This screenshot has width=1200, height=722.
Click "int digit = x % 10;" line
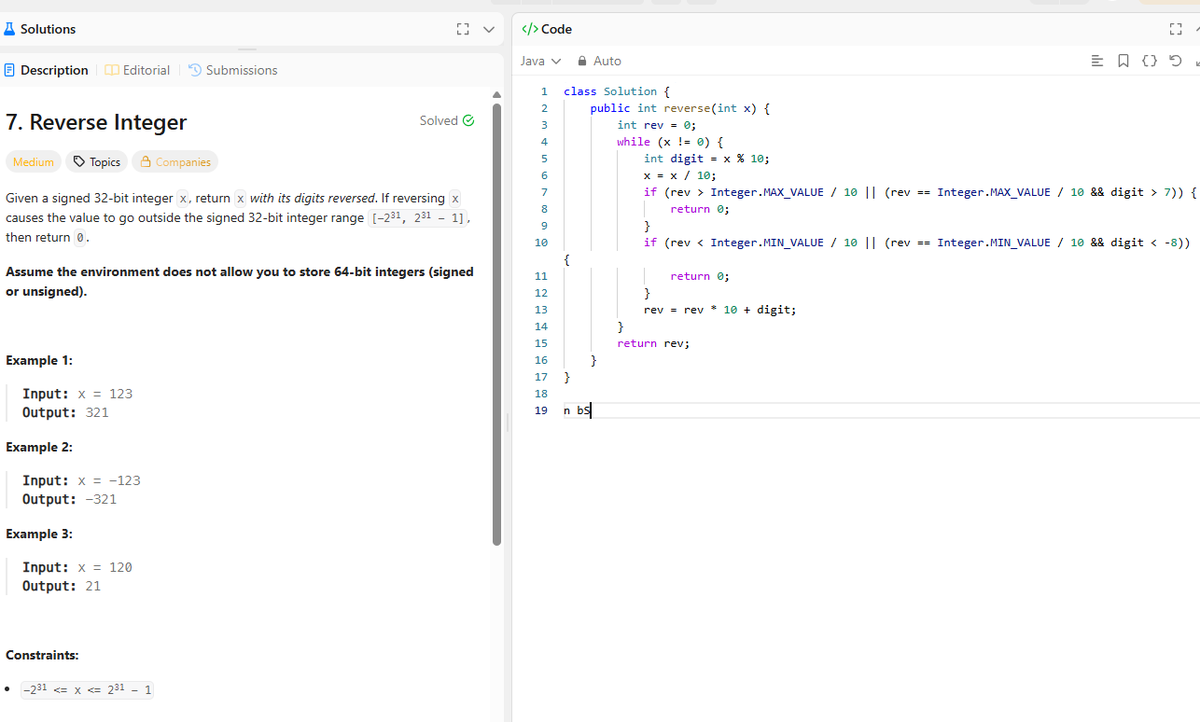(x=706, y=158)
